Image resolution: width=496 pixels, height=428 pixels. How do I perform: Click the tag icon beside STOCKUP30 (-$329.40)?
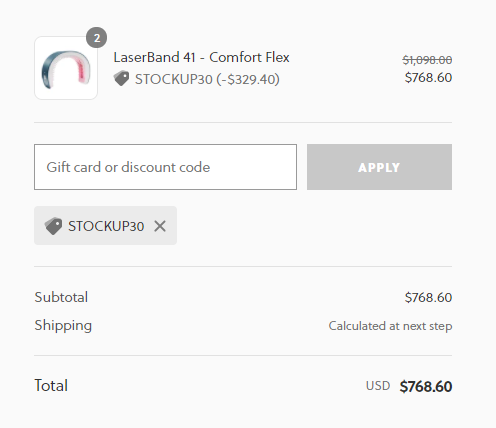pos(121,79)
